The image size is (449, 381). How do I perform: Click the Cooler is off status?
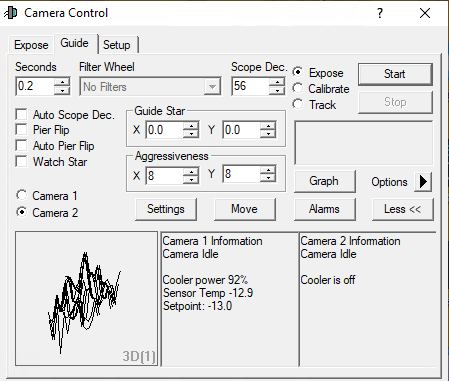tap(328, 280)
